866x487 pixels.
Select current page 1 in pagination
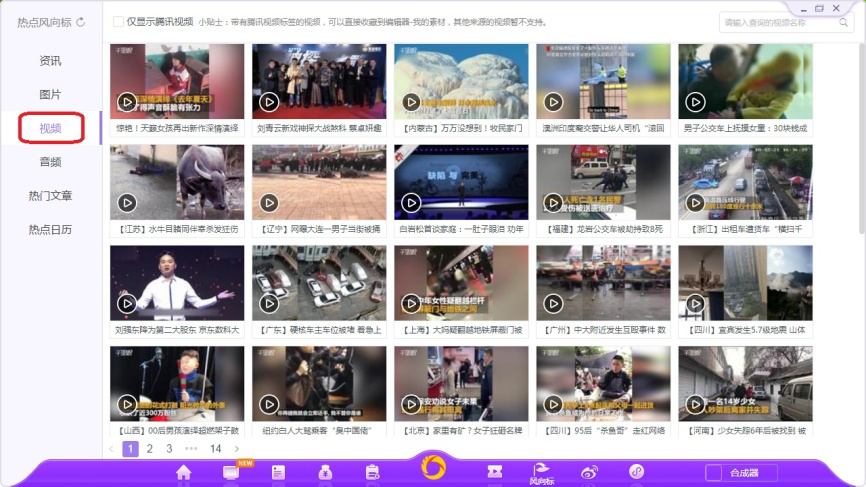pyautogui.click(x=130, y=449)
